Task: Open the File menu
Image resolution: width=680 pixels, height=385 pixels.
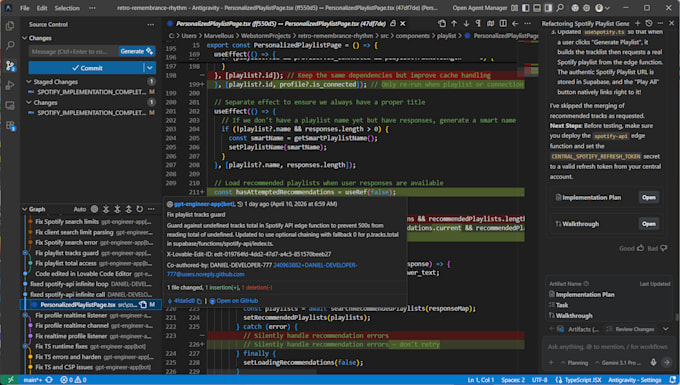Action: pyautogui.click(x=25, y=8)
